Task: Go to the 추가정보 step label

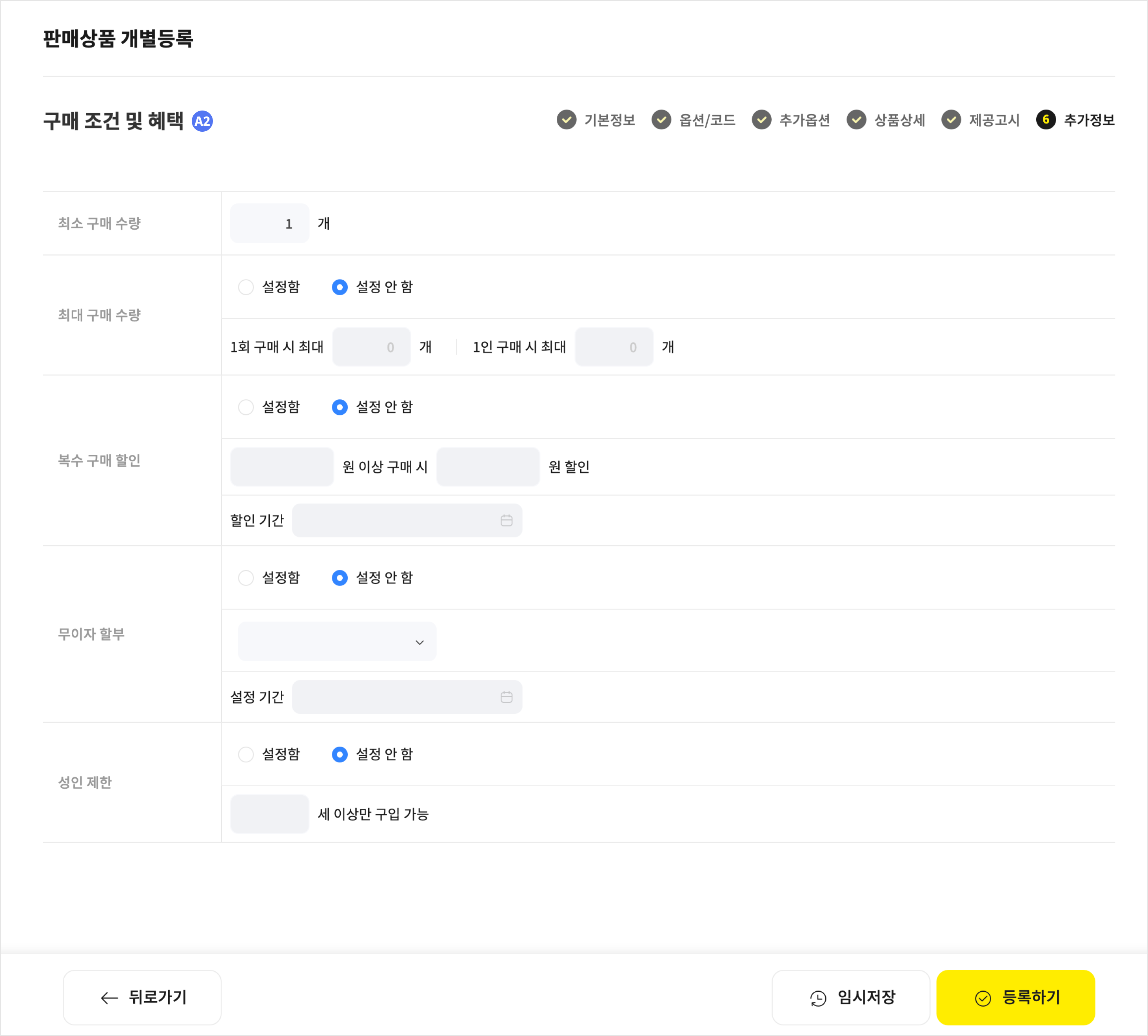Action: (1088, 120)
